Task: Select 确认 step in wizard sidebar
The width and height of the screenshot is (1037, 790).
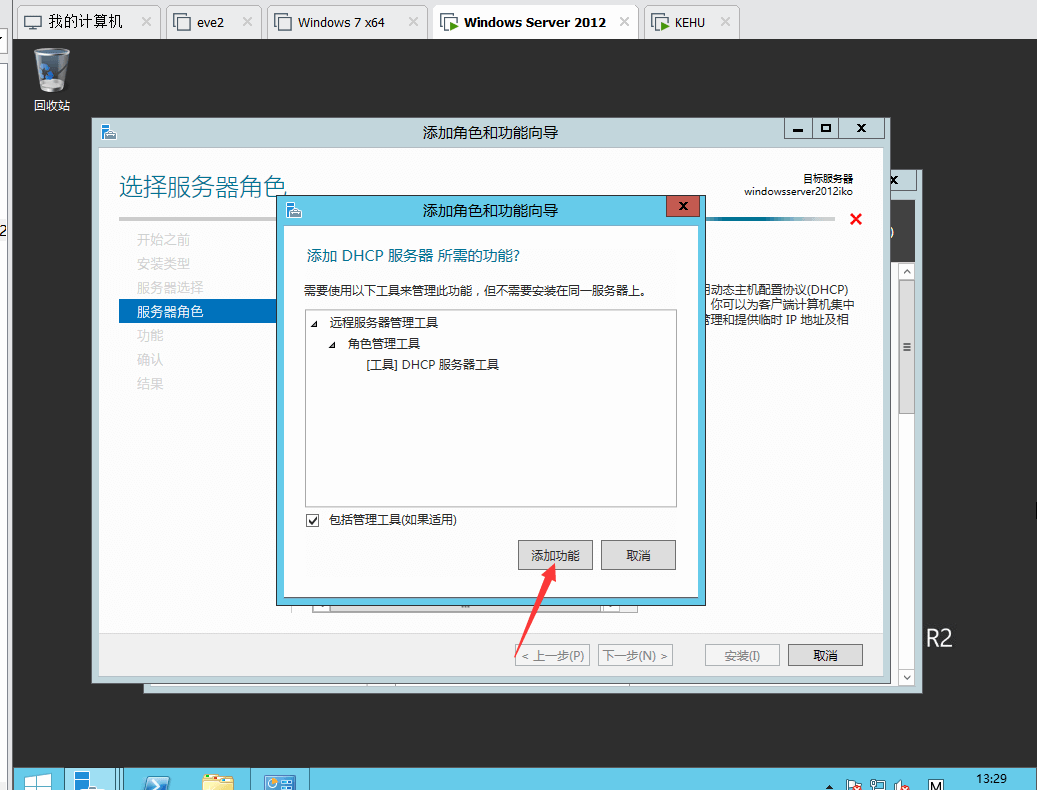Action: [150, 360]
